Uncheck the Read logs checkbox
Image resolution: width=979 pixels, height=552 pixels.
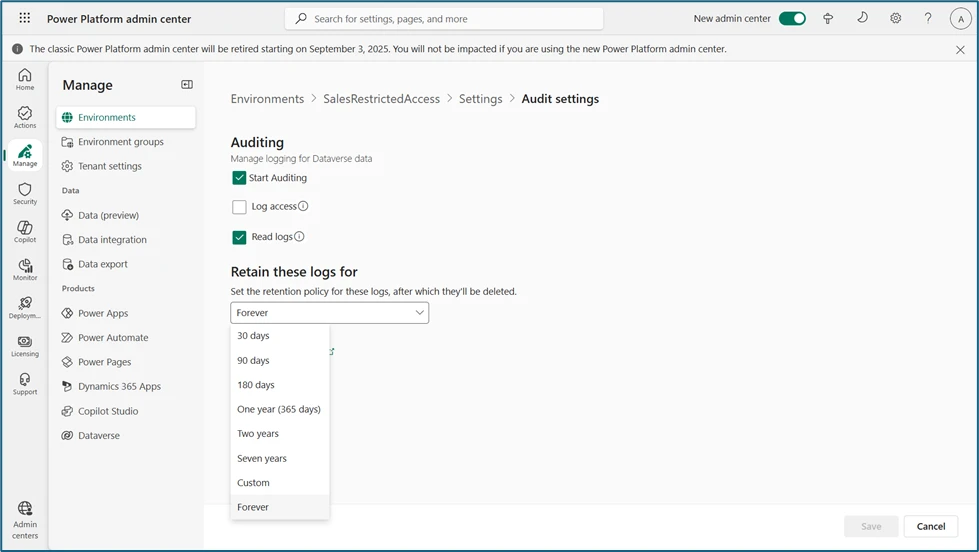(x=239, y=237)
